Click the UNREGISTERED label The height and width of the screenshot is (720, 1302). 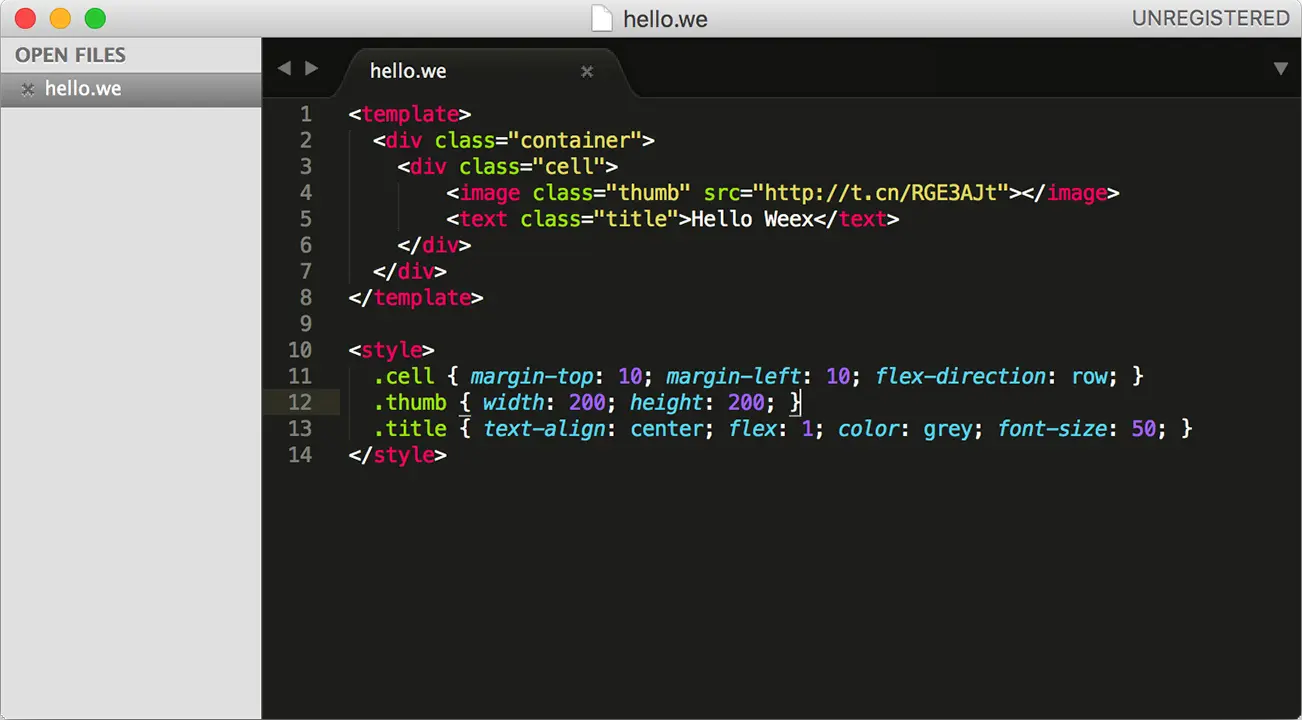coord(1211,18)
